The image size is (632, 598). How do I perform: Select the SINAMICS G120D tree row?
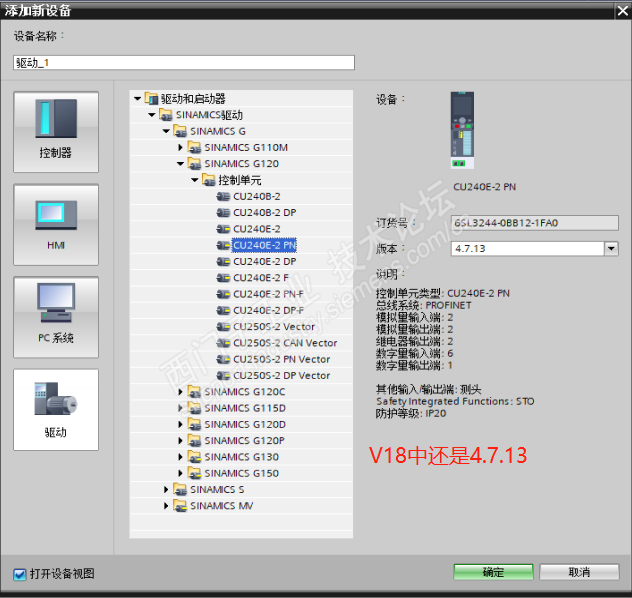click(x=241, y=424)
